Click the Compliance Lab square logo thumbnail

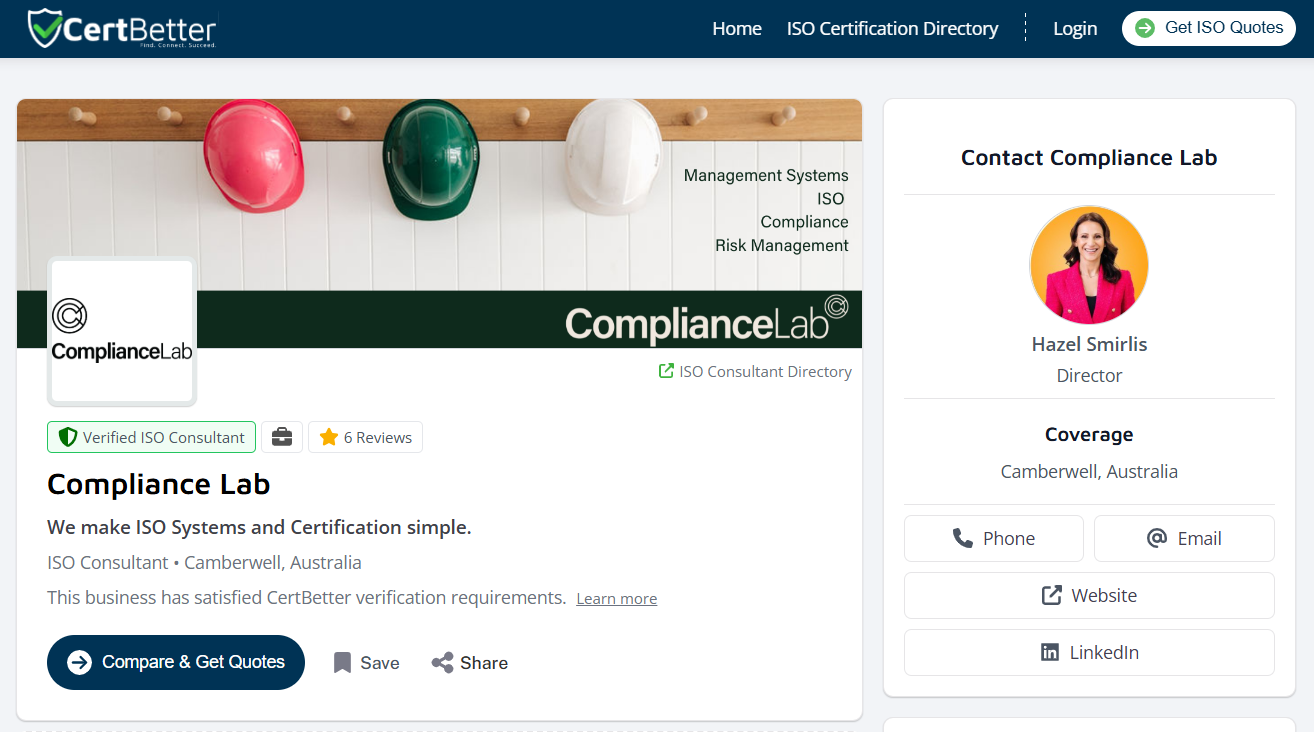point(122,332)
